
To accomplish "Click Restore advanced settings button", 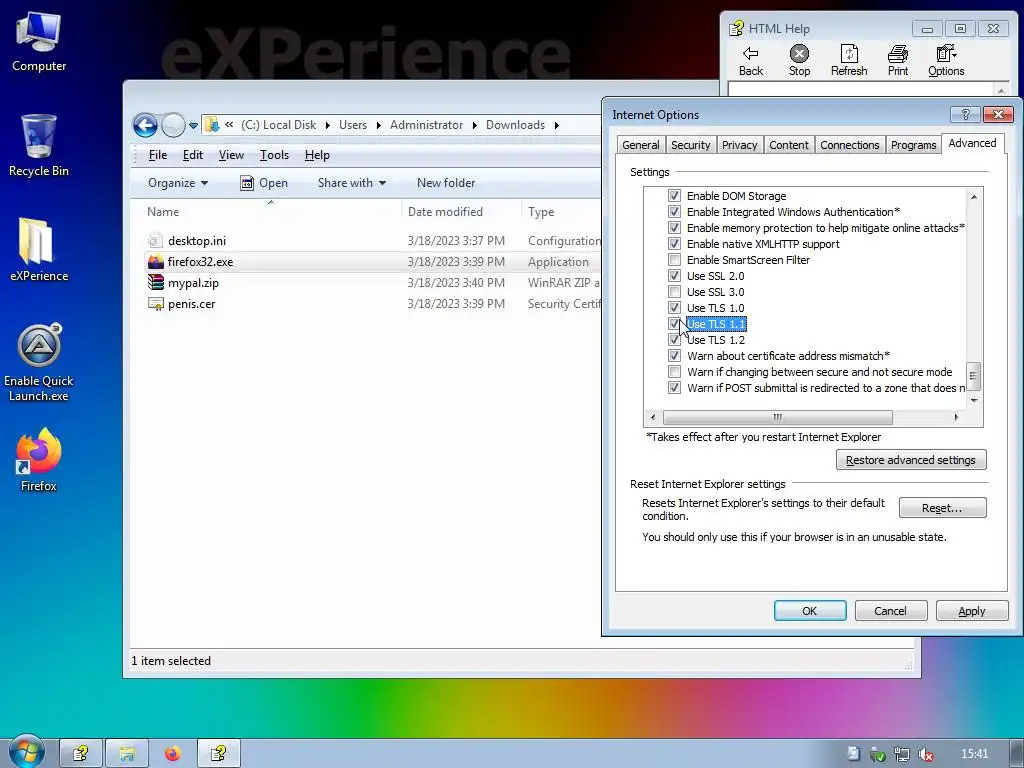I will [911, 460].
